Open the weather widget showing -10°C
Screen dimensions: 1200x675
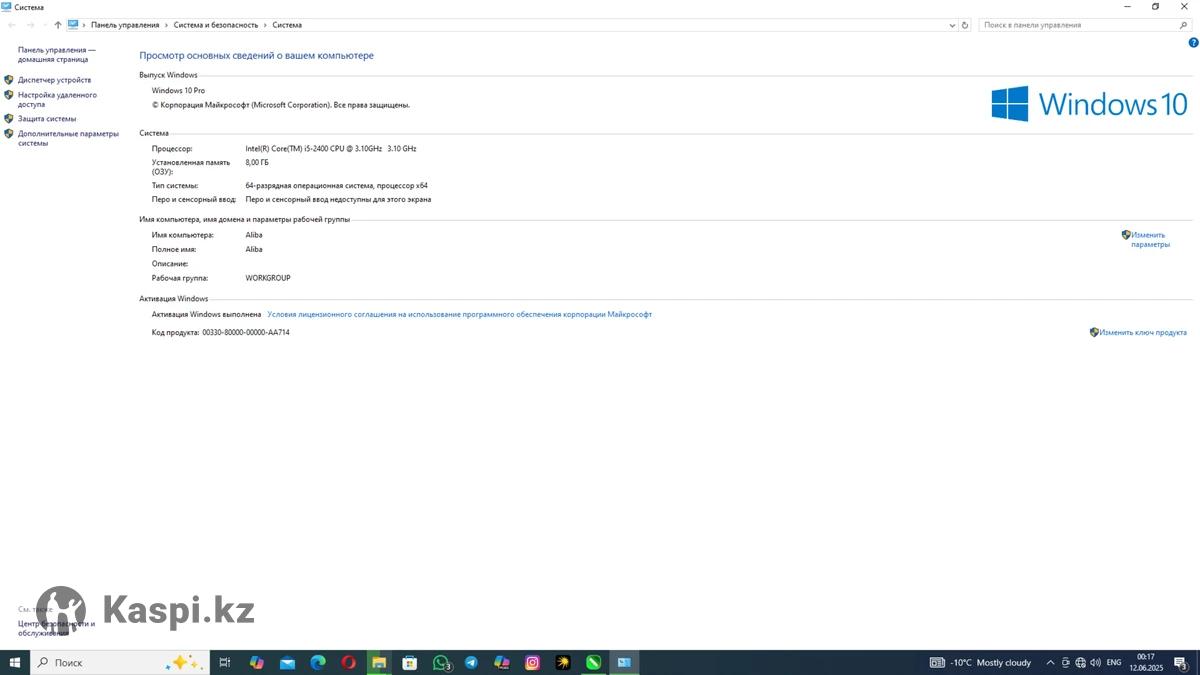[x=981, y=662]
